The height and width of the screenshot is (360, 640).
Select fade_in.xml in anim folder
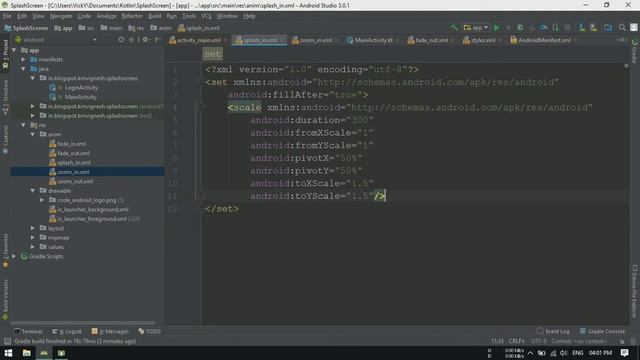point(71,144)
